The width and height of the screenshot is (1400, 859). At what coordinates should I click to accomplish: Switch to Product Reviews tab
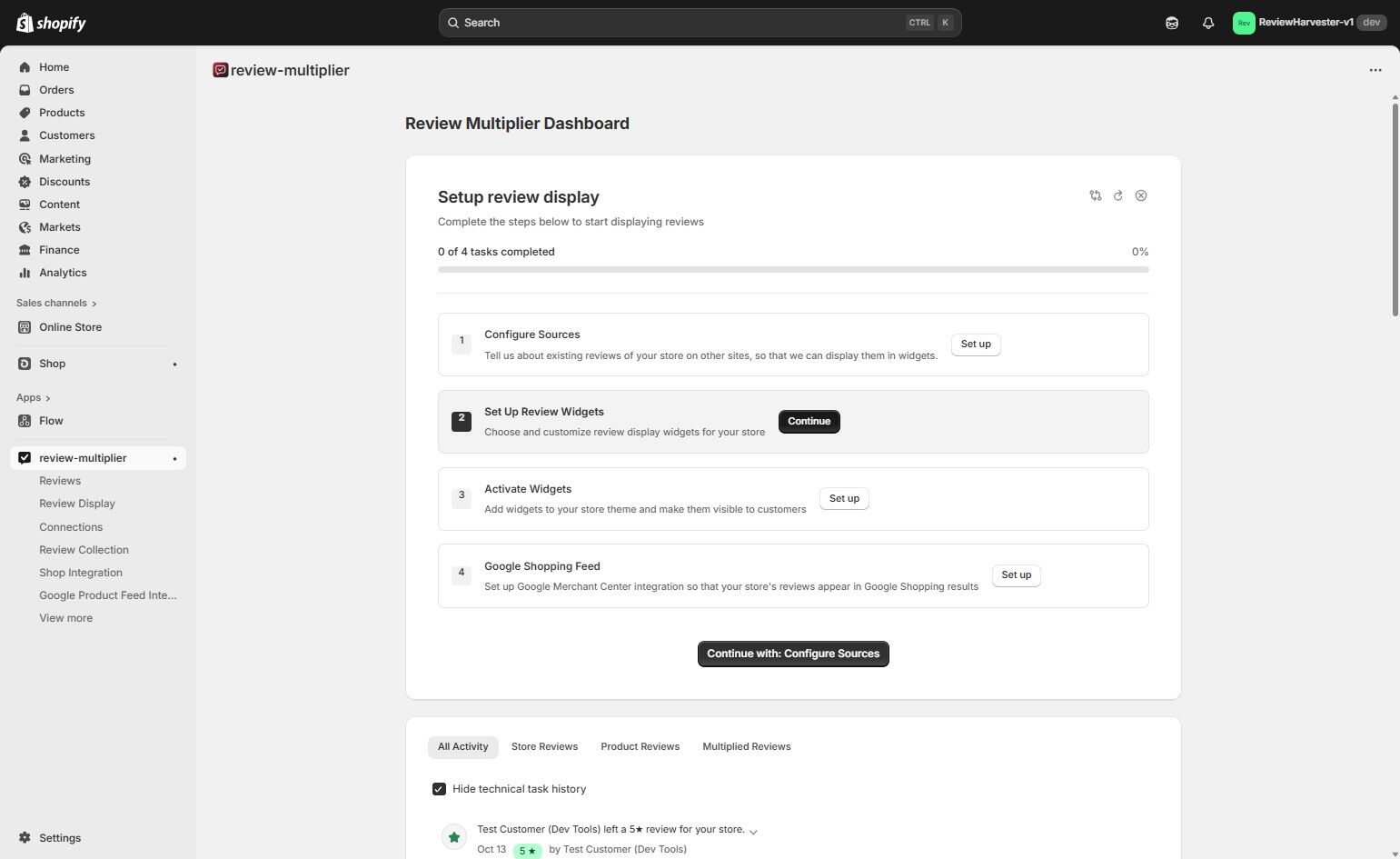coord(640,747)
